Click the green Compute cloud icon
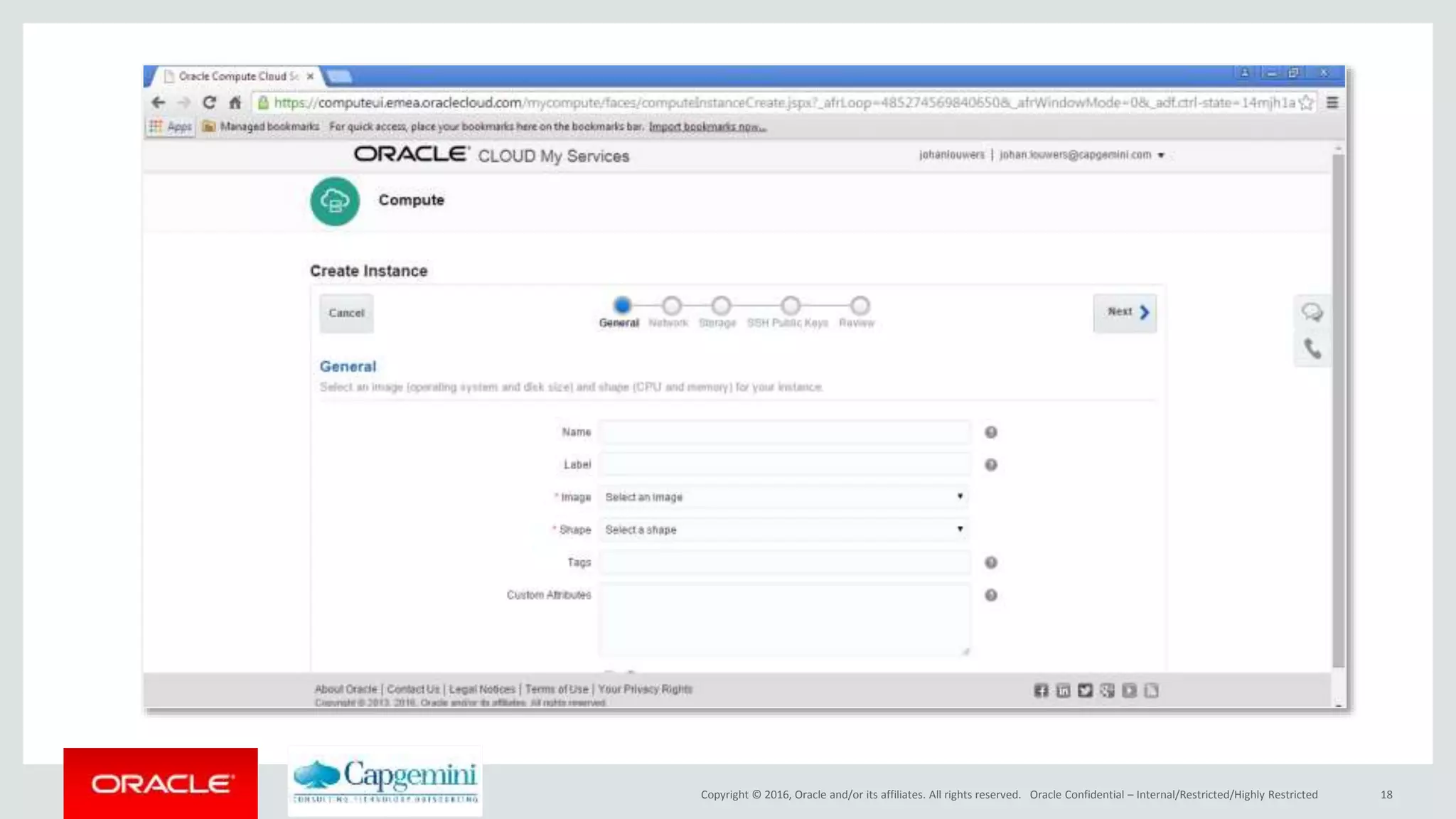The image size is (1456, 819). click(335, 201)
